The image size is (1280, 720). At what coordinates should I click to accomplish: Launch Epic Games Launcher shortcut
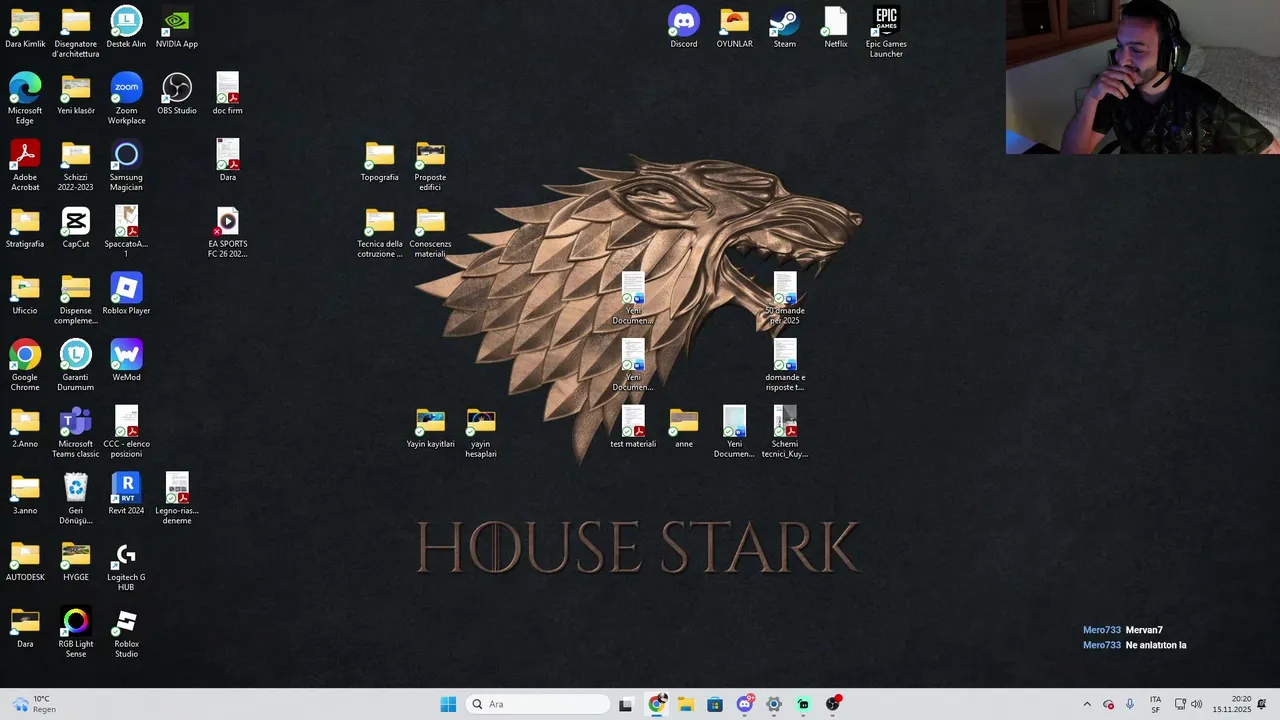coord(886,32)
